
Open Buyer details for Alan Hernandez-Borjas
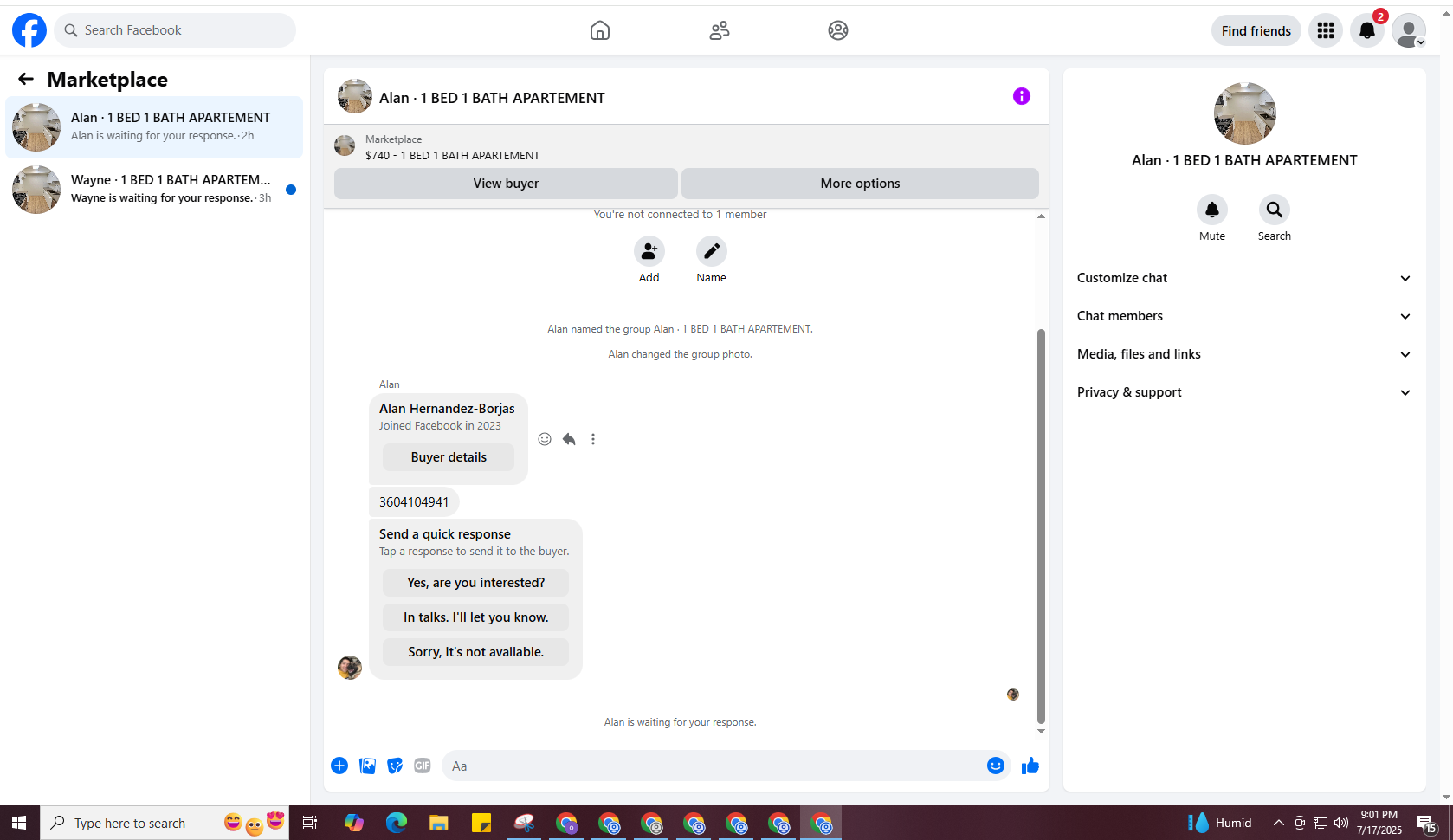(449, 457)
